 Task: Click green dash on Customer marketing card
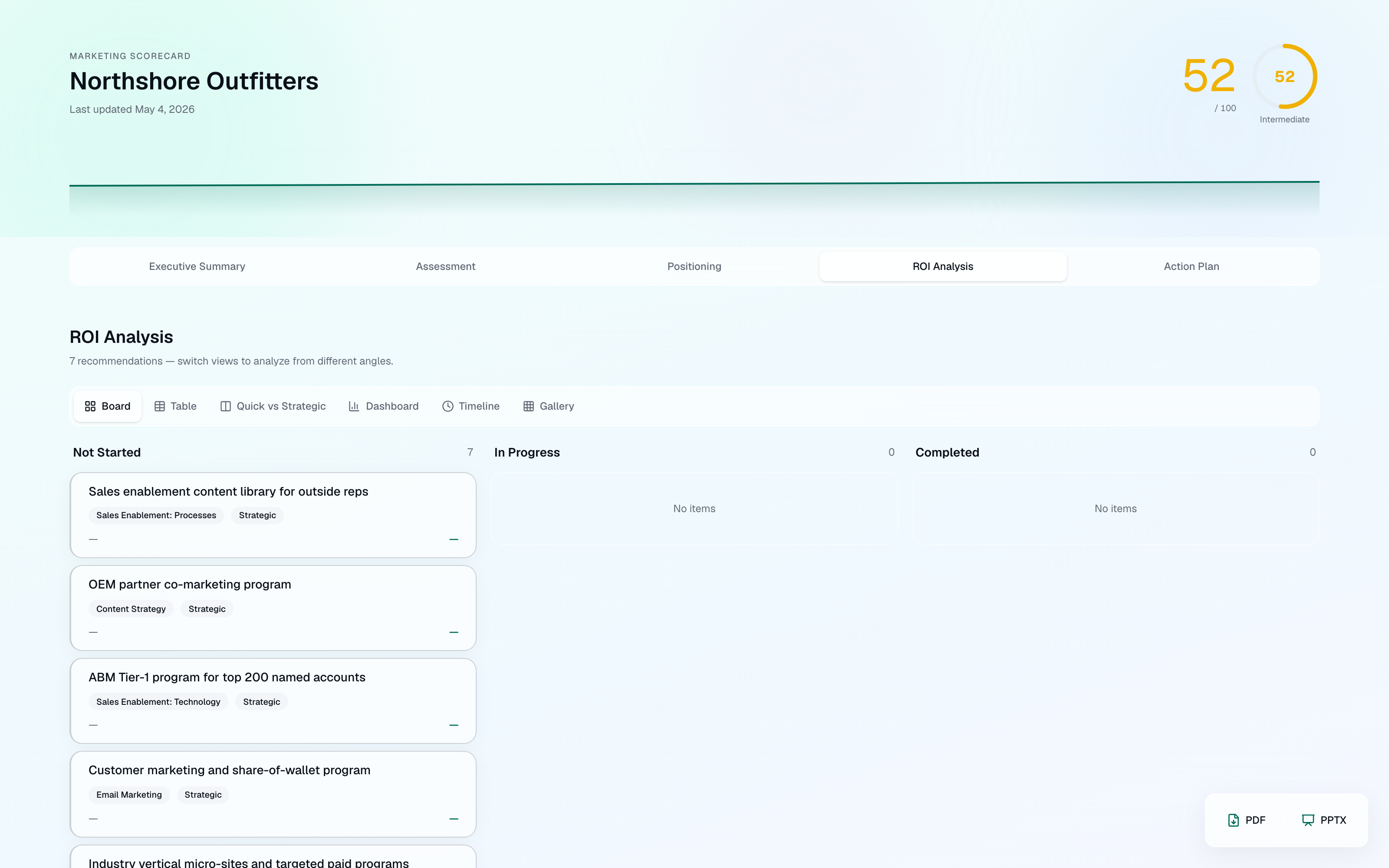454,819
